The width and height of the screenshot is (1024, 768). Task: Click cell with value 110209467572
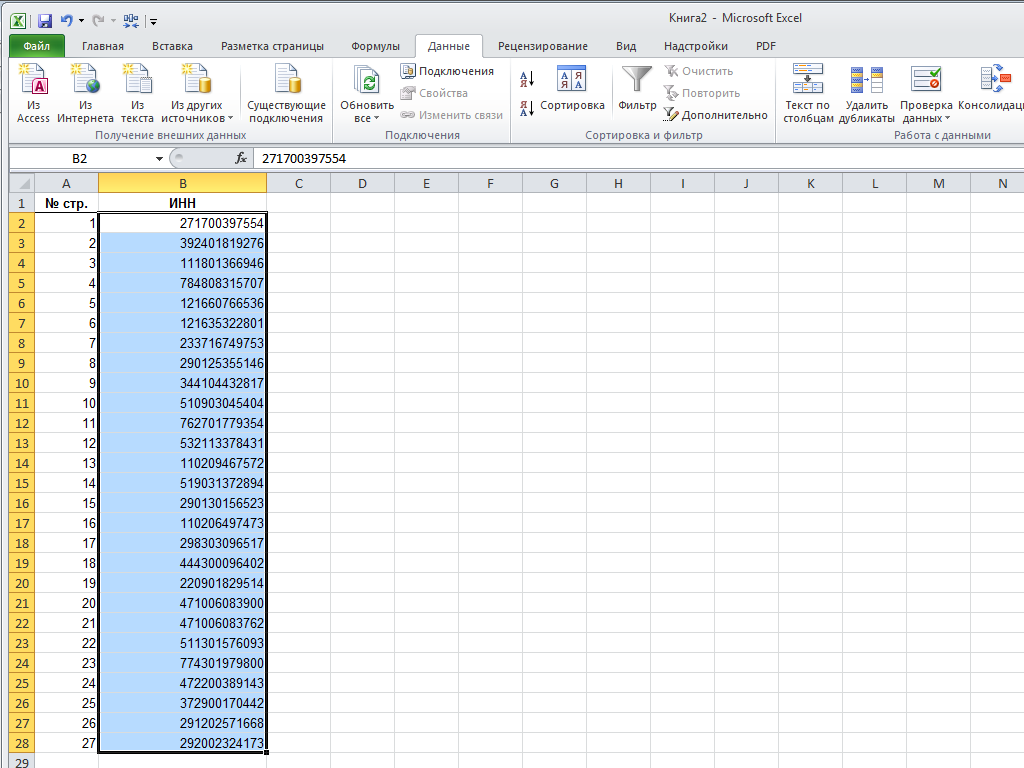click(x=183, y=463)
